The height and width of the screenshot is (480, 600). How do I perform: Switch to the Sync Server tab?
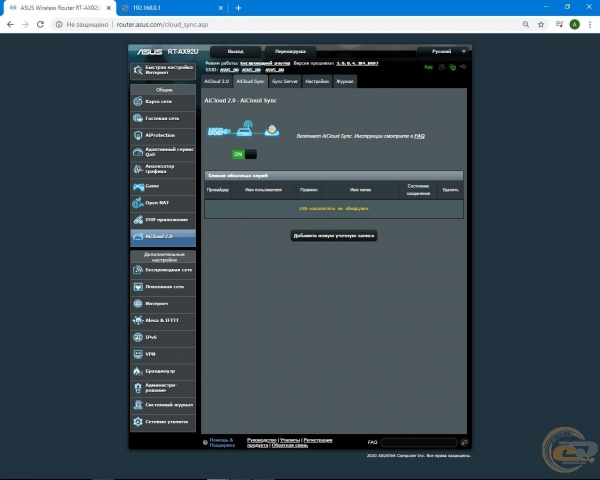285,82
